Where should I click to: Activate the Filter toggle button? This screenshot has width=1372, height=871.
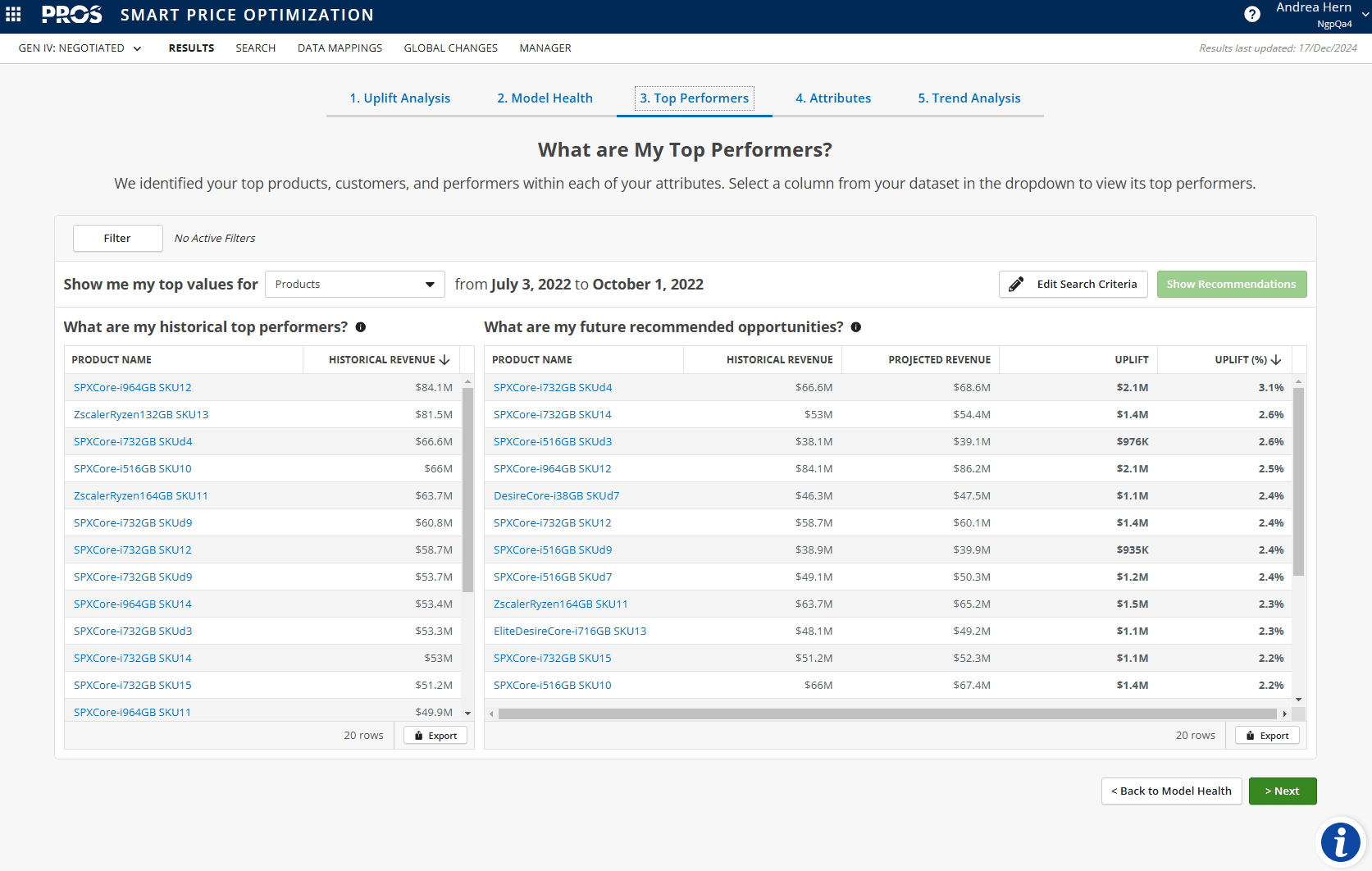pos(117,238)
